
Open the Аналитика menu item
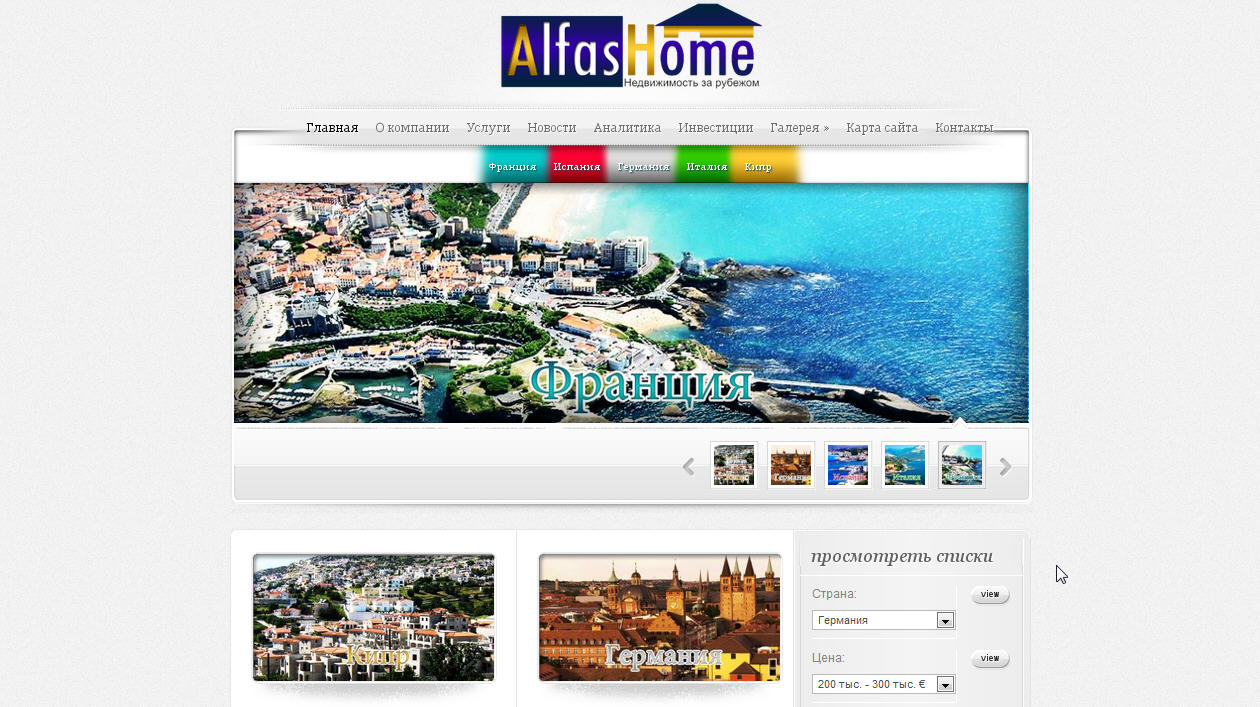tap(627, 128)
